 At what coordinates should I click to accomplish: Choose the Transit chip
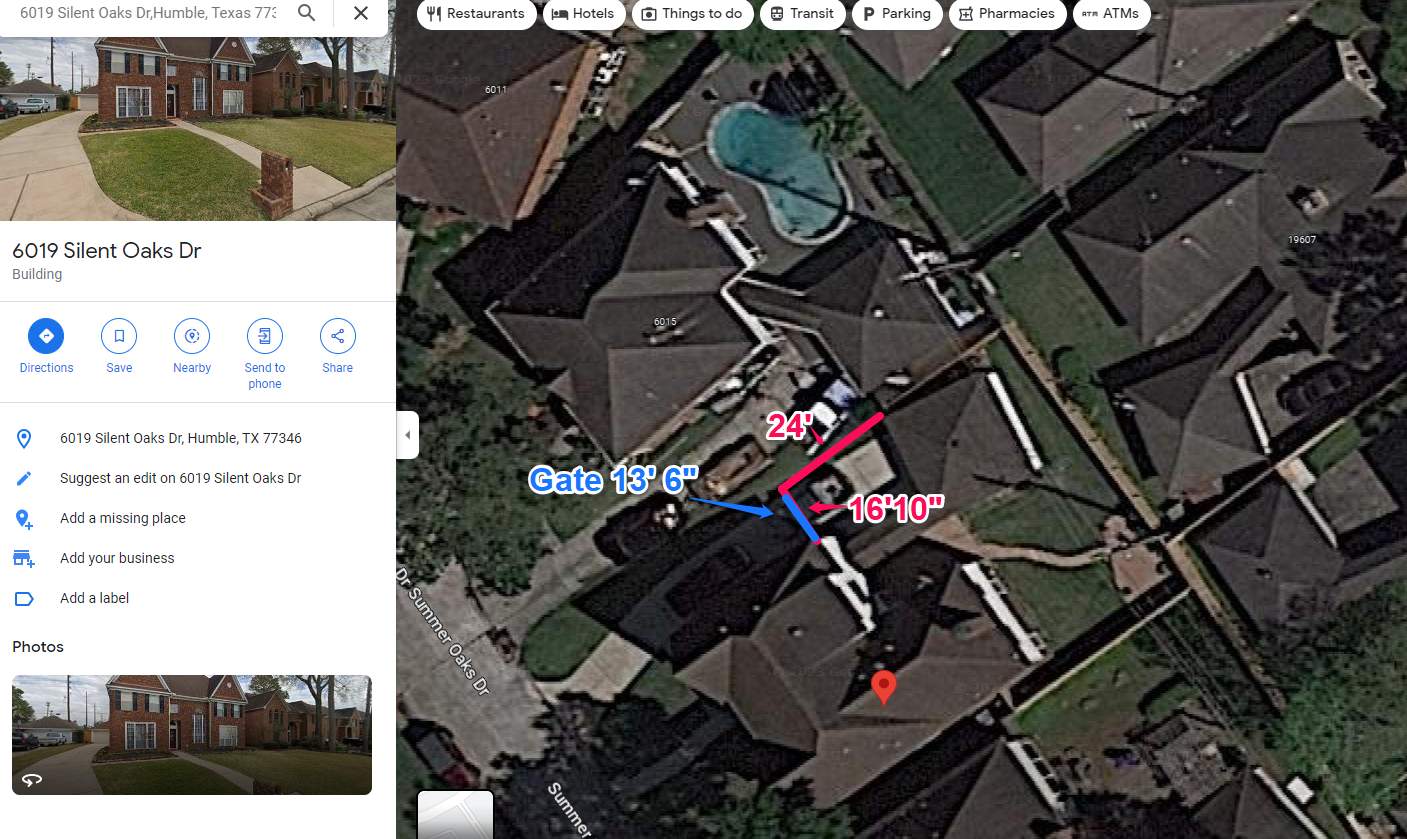[801, 14]
